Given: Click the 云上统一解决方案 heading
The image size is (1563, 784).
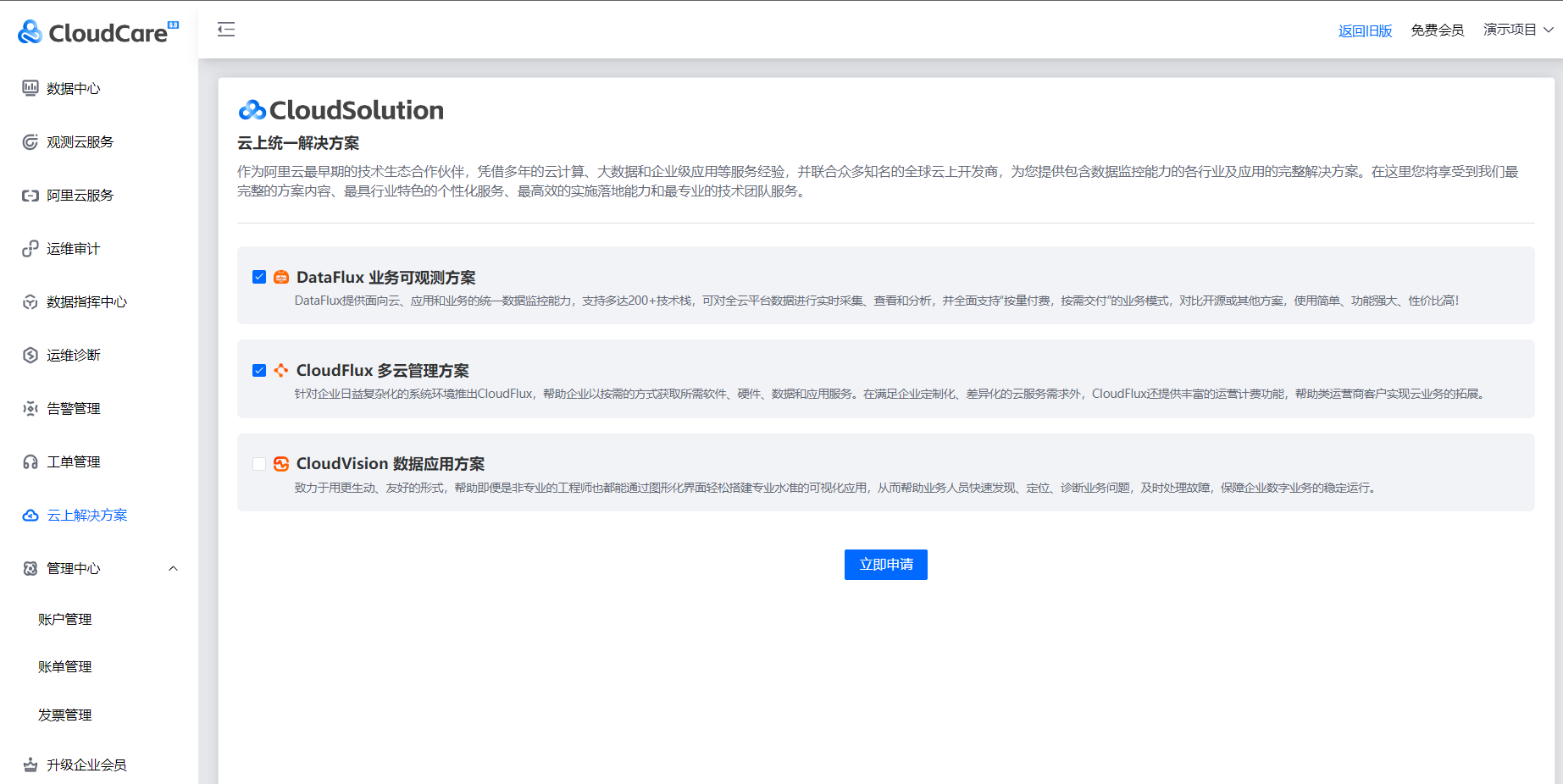Looking at the screenshot, I should pyautogui.click(x=298, y=143).
